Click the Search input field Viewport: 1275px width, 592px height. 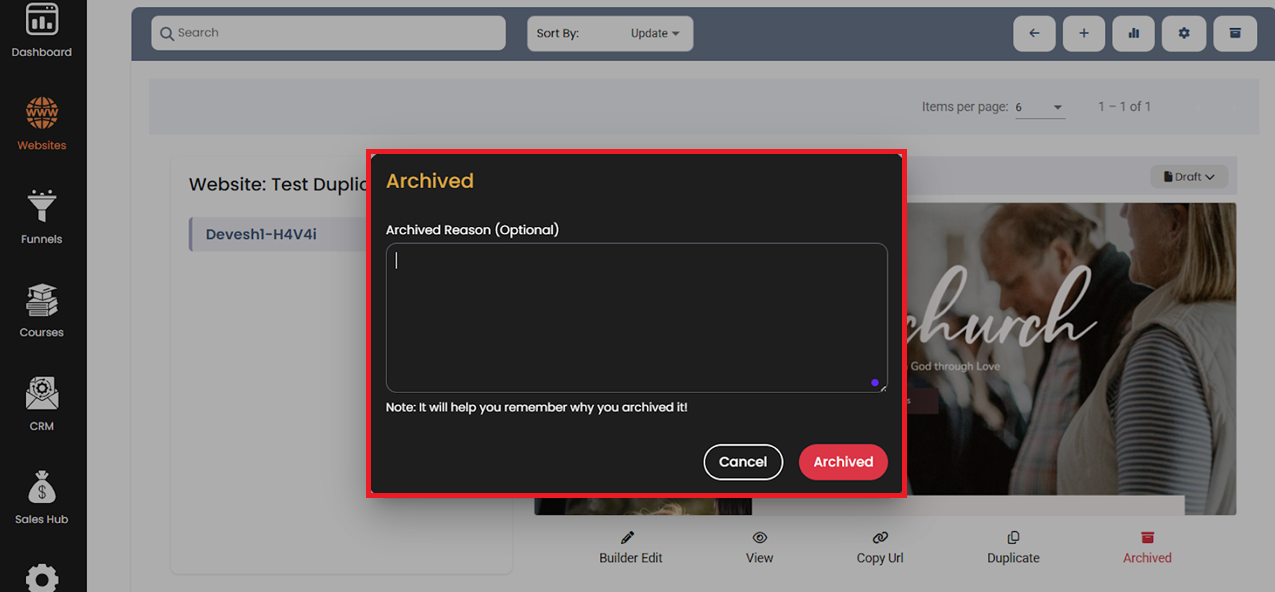[x=328, y=33]
